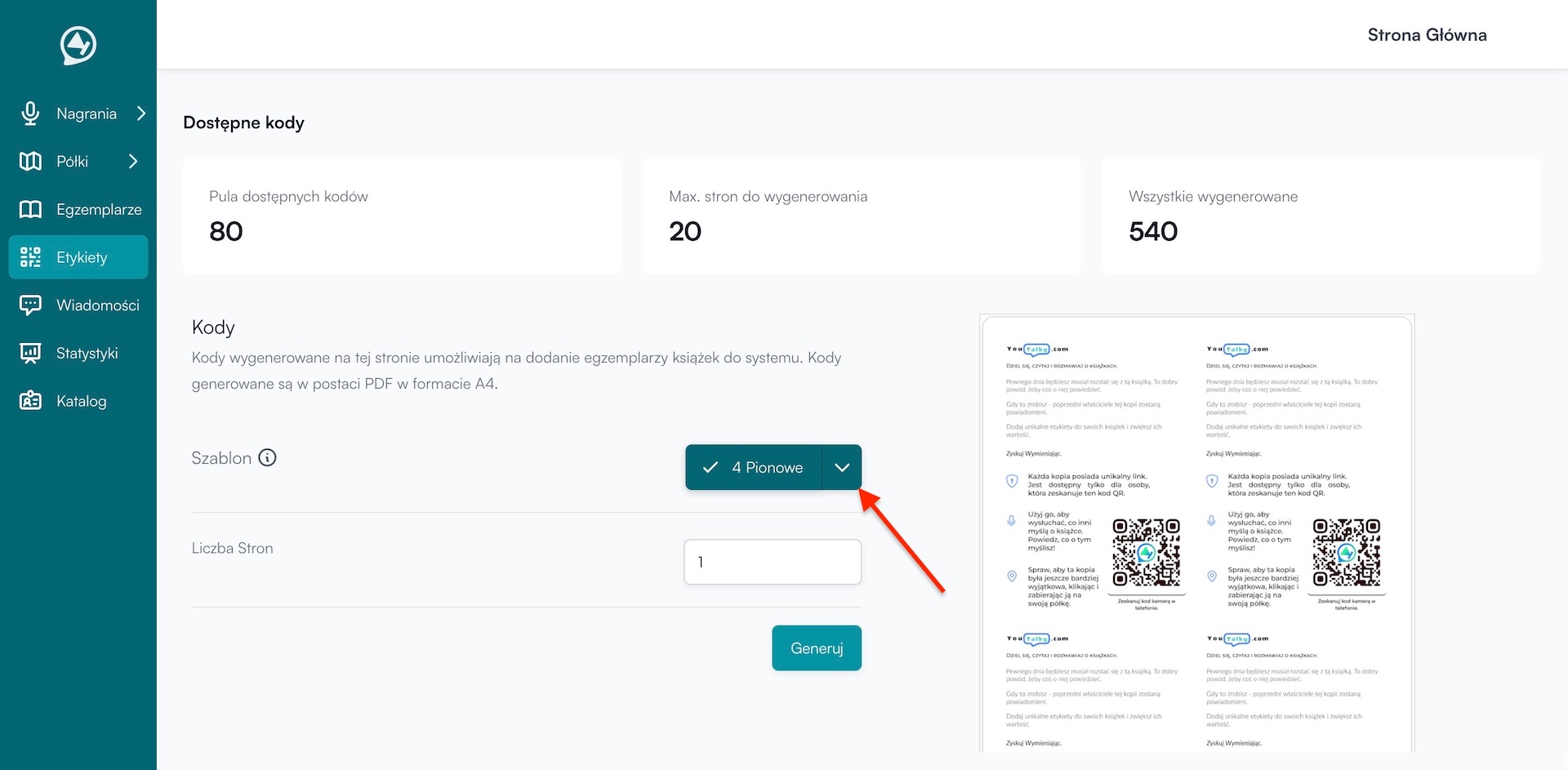Expand the Nagrania submenu chevron
This screenshot has width=1568, height=770.
141,113
